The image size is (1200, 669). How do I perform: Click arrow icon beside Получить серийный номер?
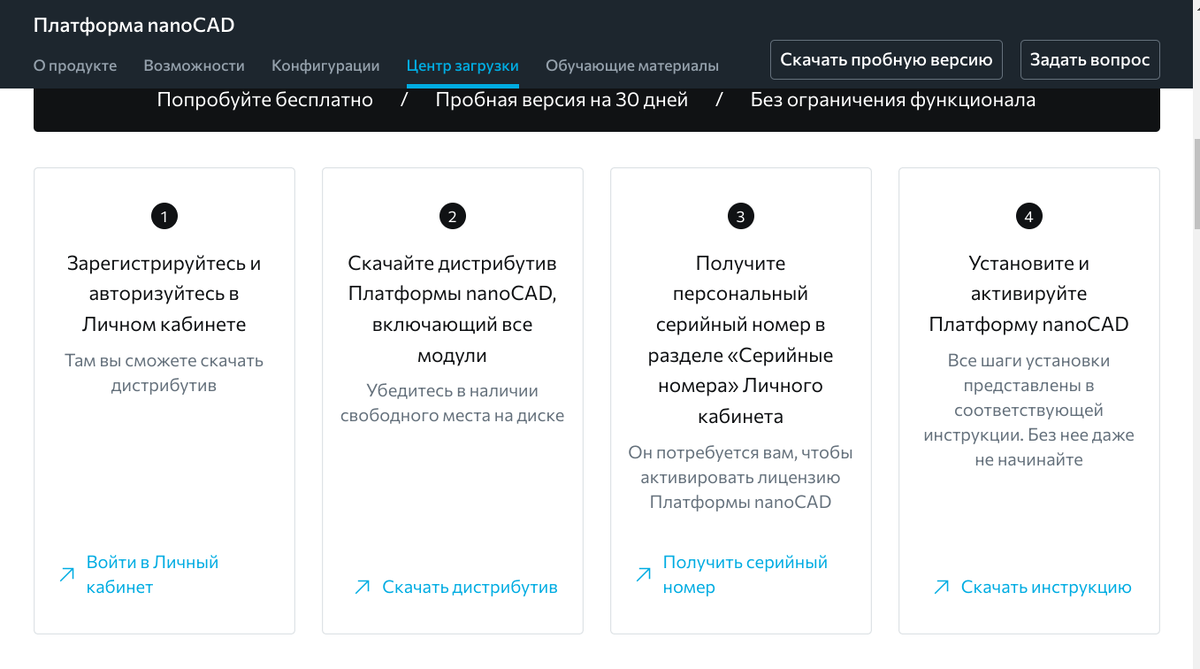[x=644, y=575]
